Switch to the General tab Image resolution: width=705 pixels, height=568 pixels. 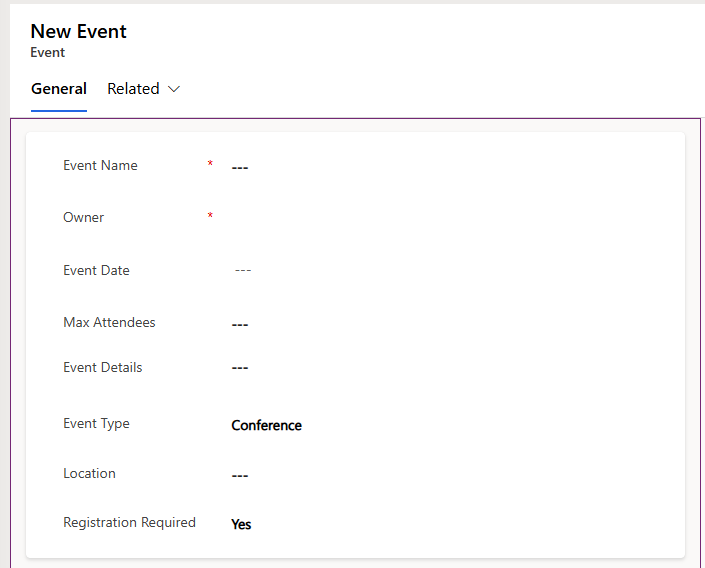click(x=59, y=89)
